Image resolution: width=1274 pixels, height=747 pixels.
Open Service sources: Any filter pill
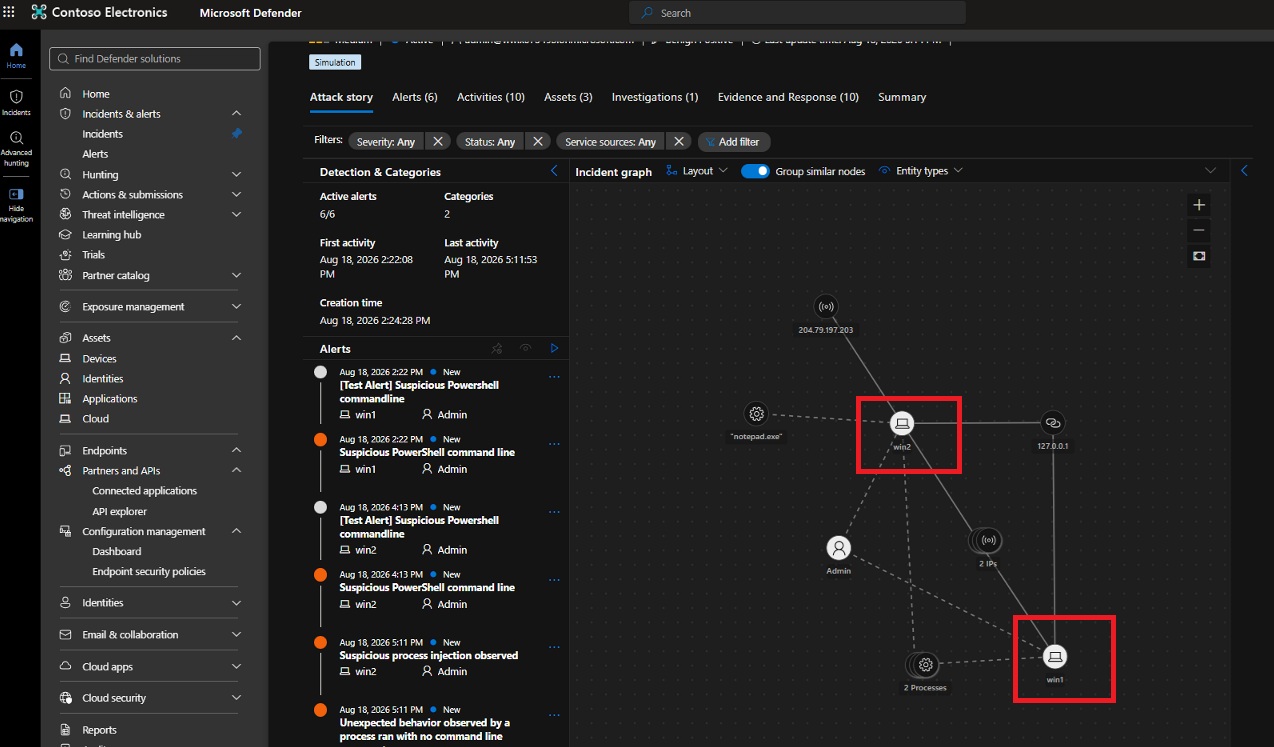coord(610,141)
